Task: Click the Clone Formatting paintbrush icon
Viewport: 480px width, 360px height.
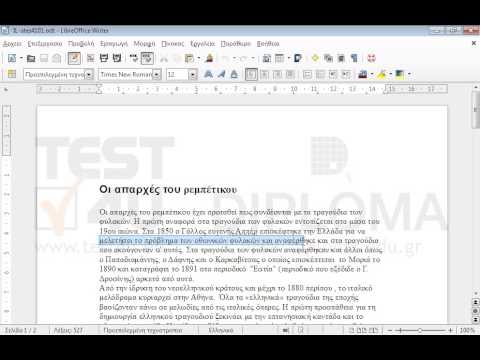Action: 209,59
